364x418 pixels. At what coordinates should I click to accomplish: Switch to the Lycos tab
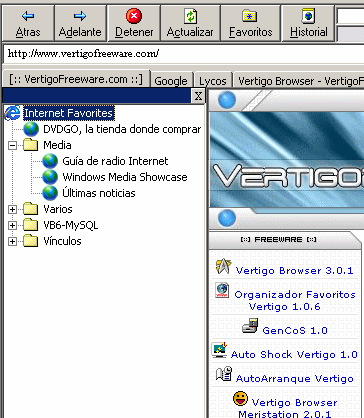(213, 81)
